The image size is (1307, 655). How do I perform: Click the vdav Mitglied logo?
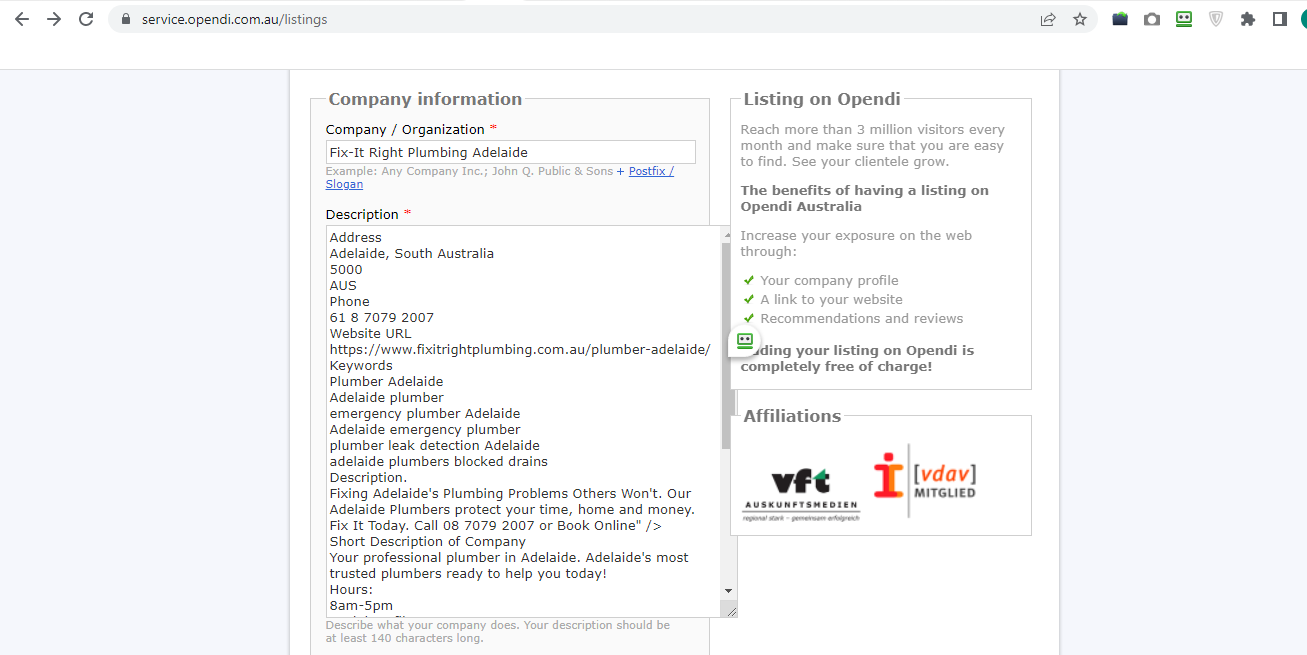[925, 481]
